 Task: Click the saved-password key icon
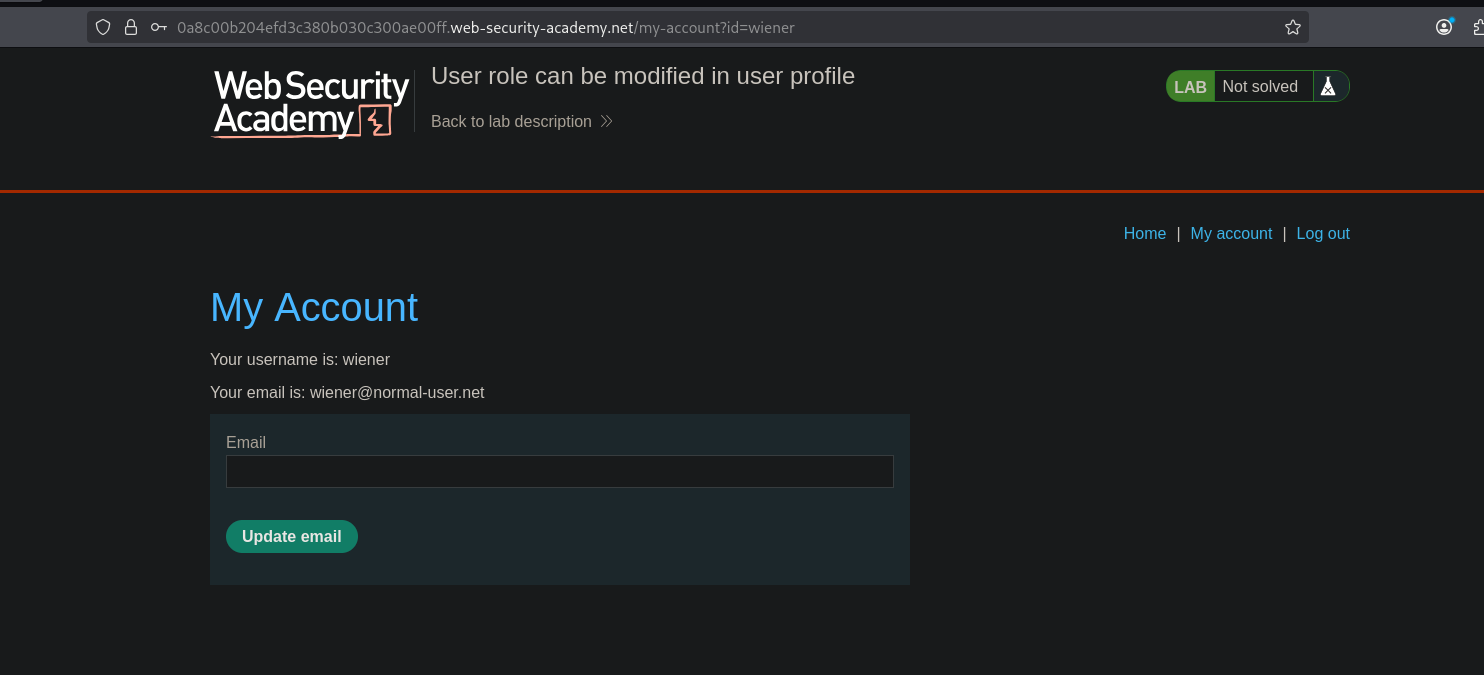[159, 28]
